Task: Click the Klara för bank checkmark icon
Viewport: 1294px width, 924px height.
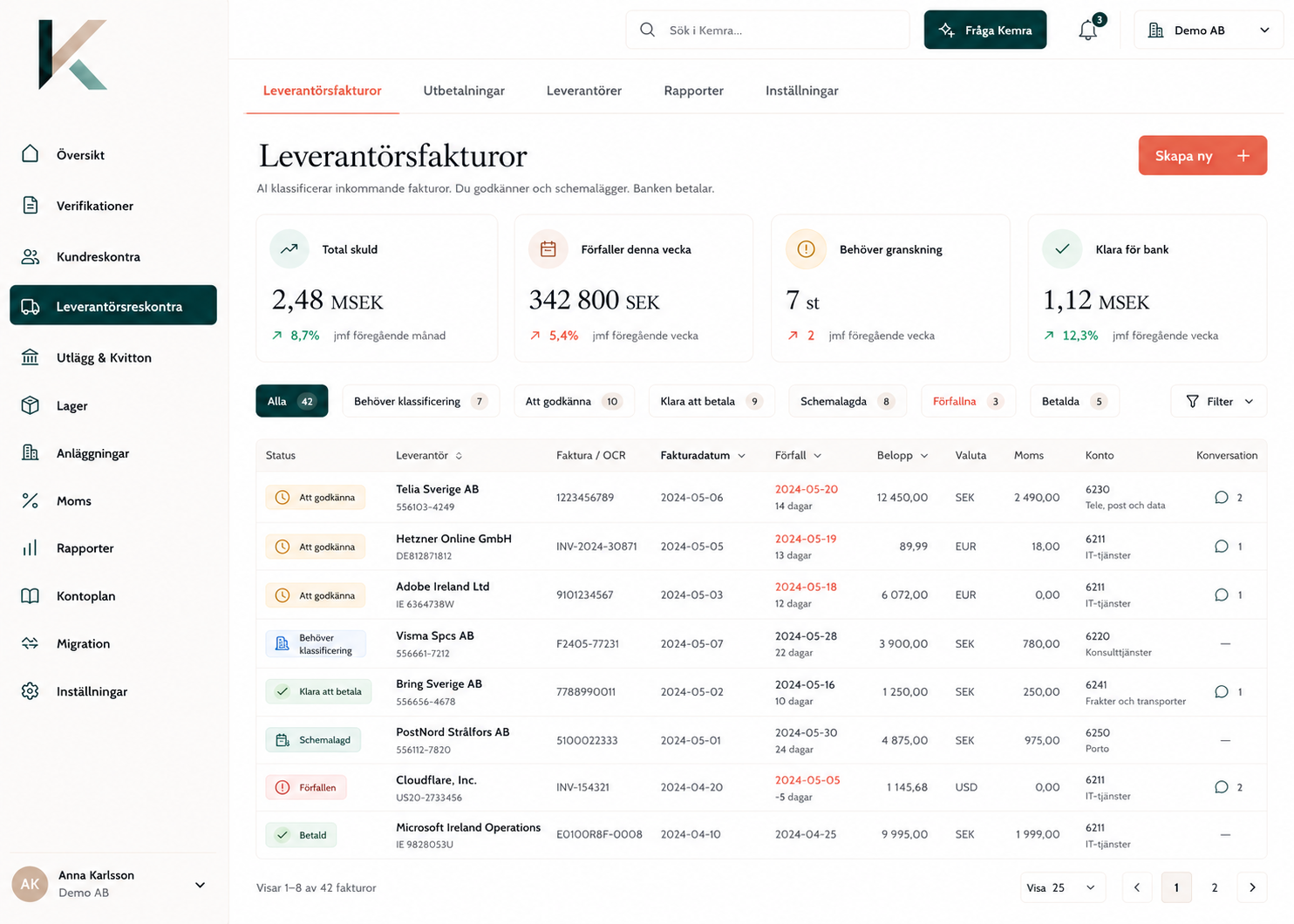Action: pyautogui.click(x=1062, y=249)
